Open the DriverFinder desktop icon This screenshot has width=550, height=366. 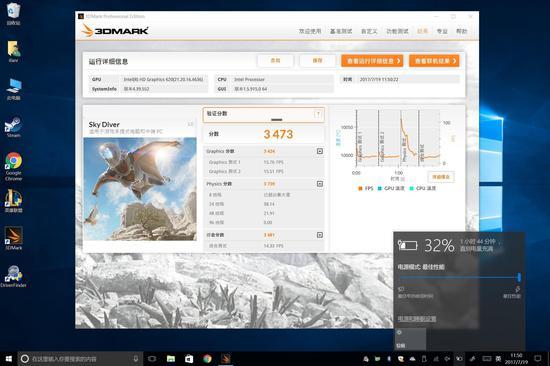pos(13,276)
